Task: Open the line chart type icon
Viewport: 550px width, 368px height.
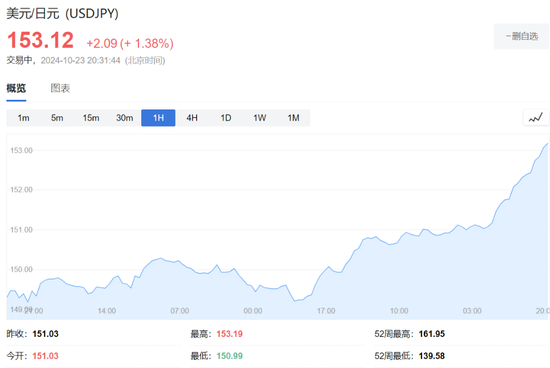Action: 536,118
